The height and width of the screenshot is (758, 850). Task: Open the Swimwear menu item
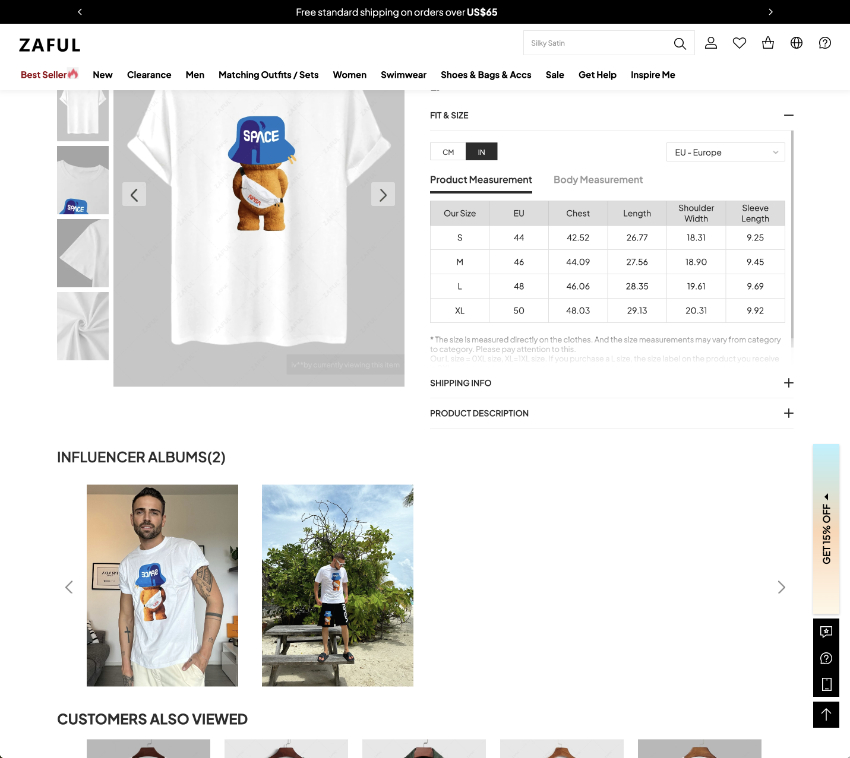click(403, 75)
